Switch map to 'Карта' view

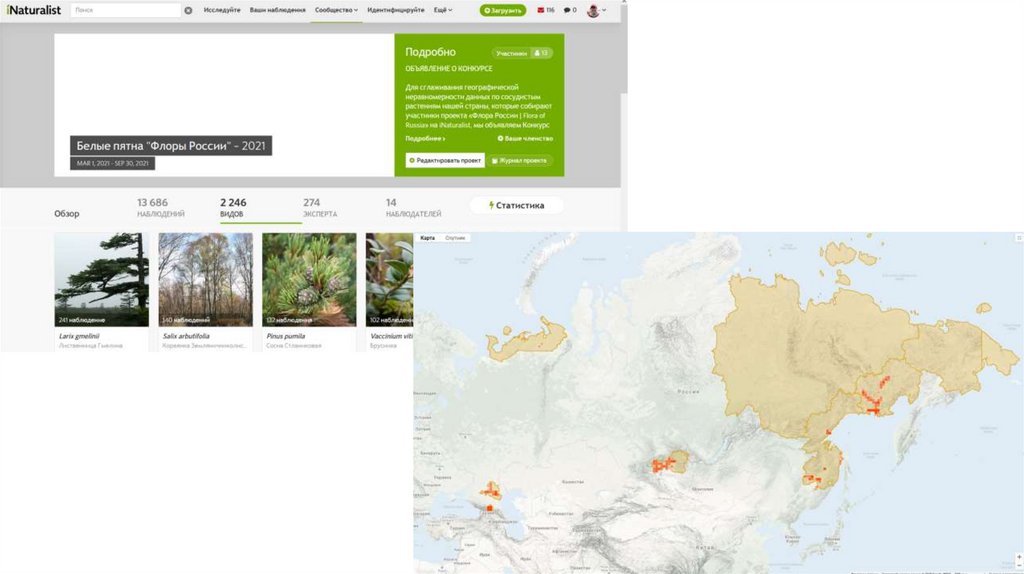(427, 238)
